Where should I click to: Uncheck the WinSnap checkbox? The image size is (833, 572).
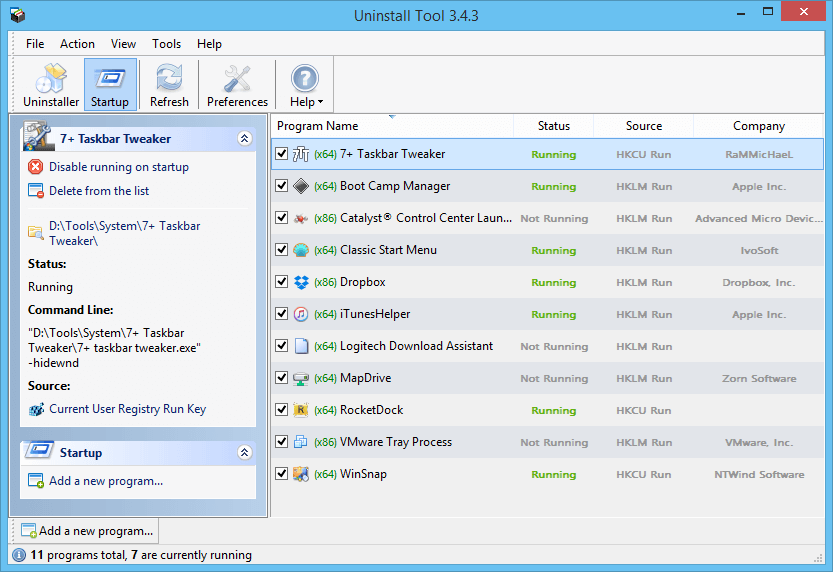pyautogui.click(x=282, y=474)
